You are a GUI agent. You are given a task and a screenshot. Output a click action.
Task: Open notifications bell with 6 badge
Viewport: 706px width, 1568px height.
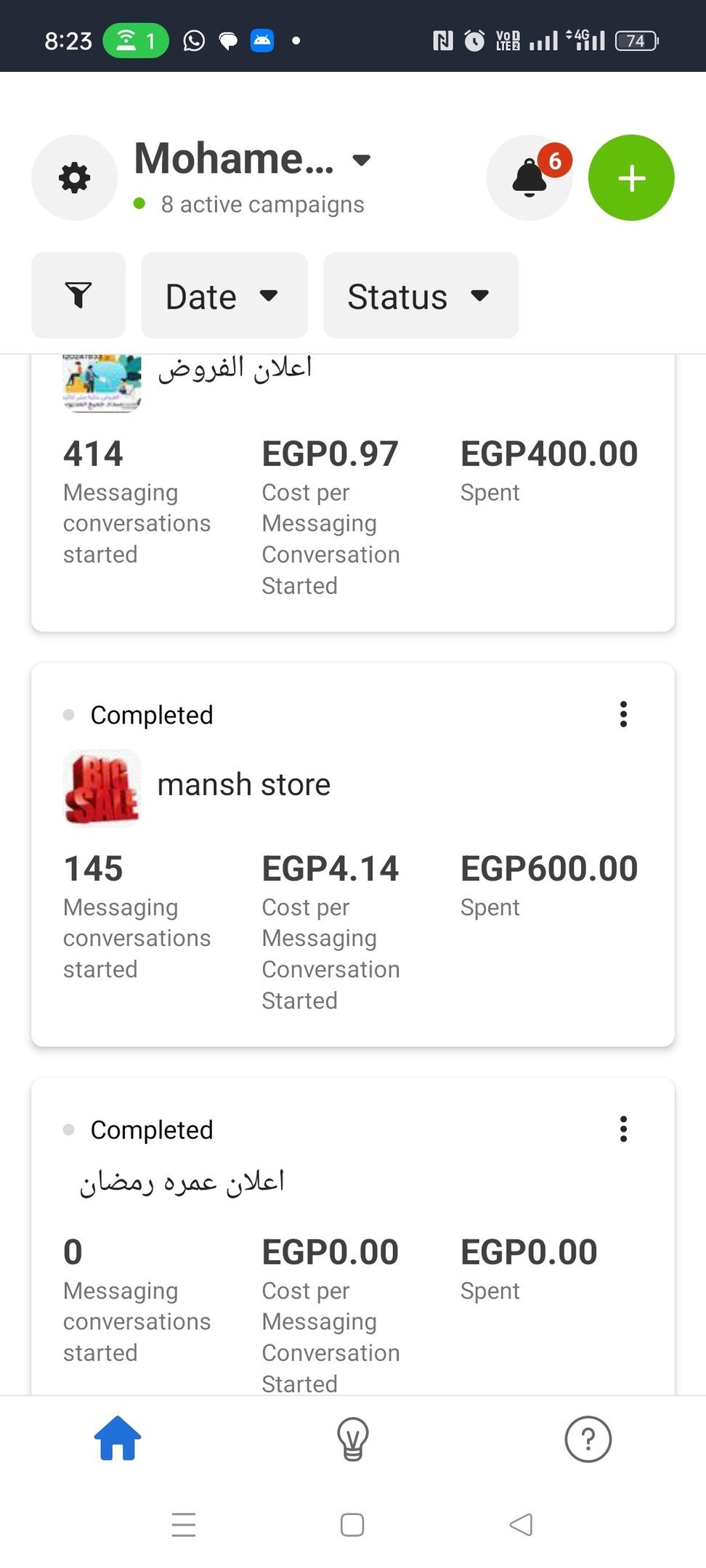click(530, 178)
